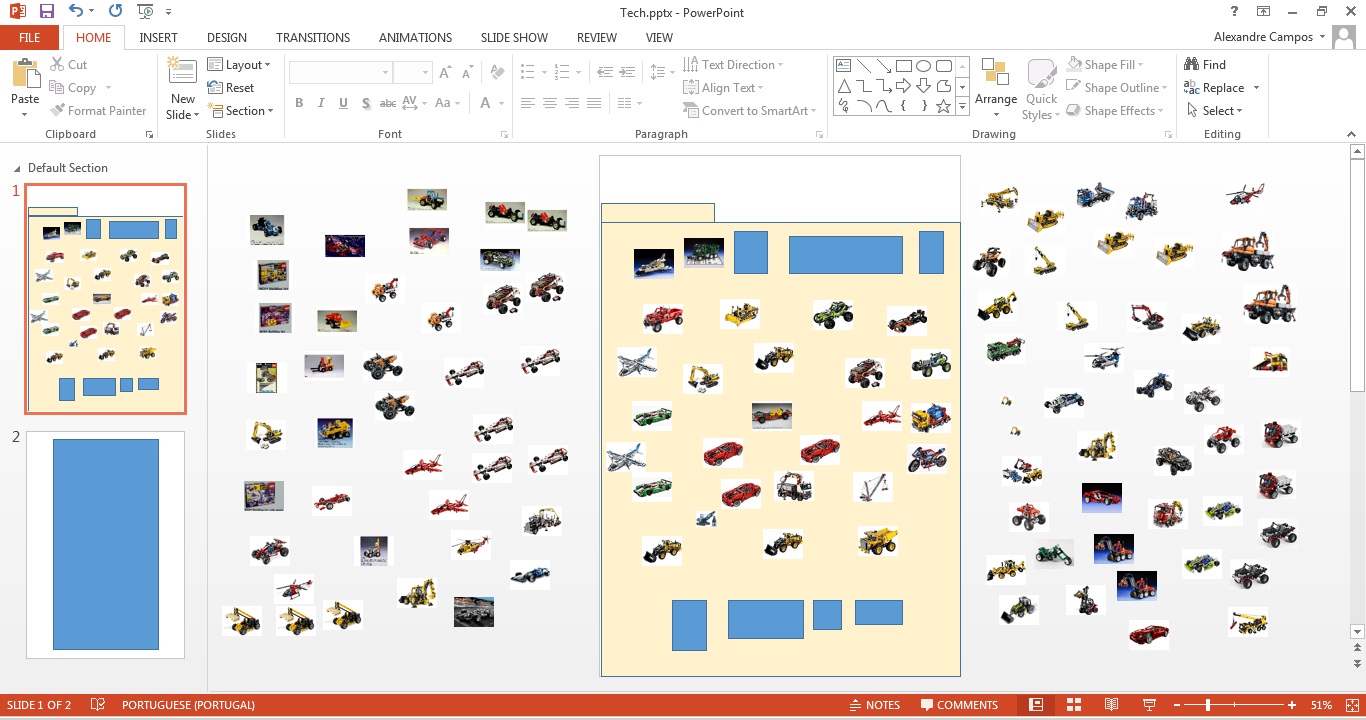Screen dimensions: 1366x720
Task: Expand the shapes gallery More arrow
Action: pos(962,105)
